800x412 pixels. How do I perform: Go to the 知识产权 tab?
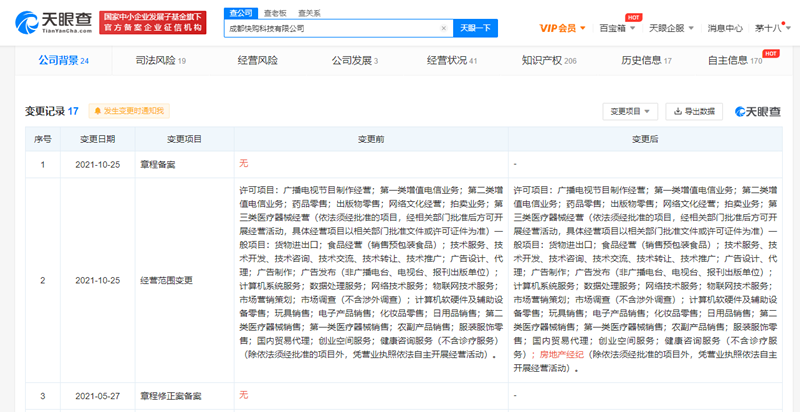pyautogui.click(x=549, y=61)
